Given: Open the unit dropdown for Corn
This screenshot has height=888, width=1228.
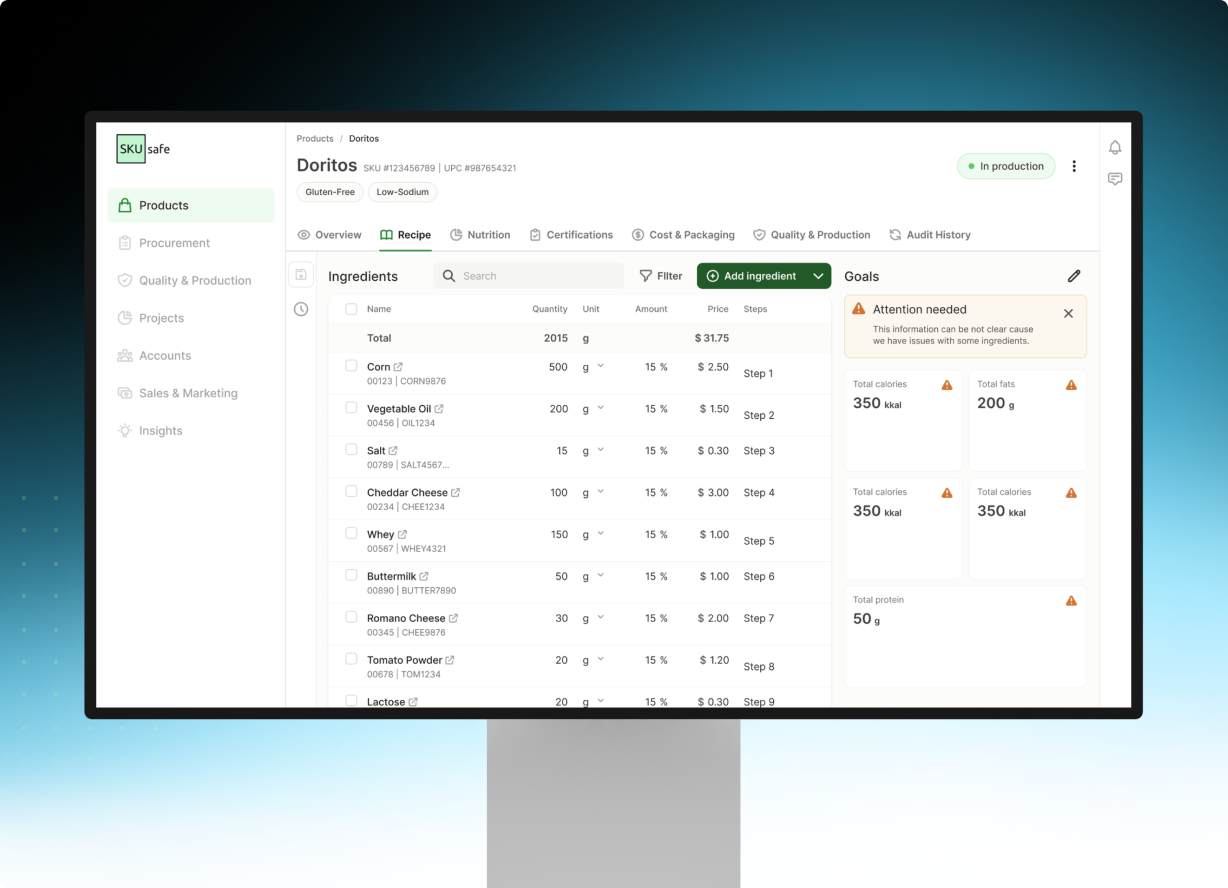Looking at the screenshot, I should coord(601,366).
